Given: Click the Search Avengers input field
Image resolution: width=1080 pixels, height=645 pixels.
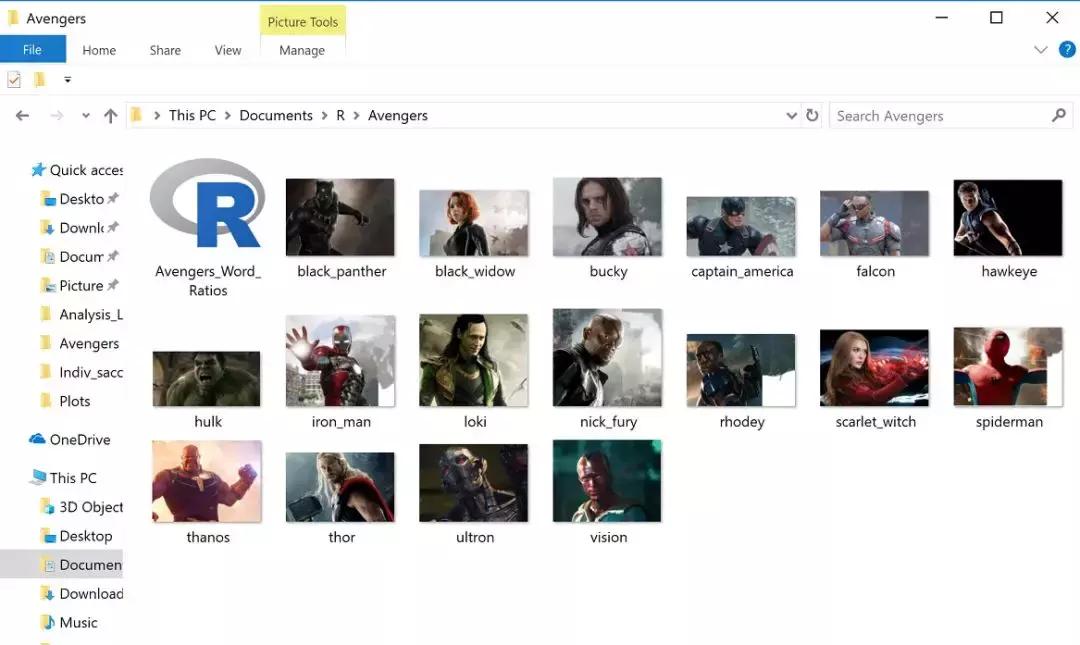Looking at the screenshot, I should tap(940, 116).
